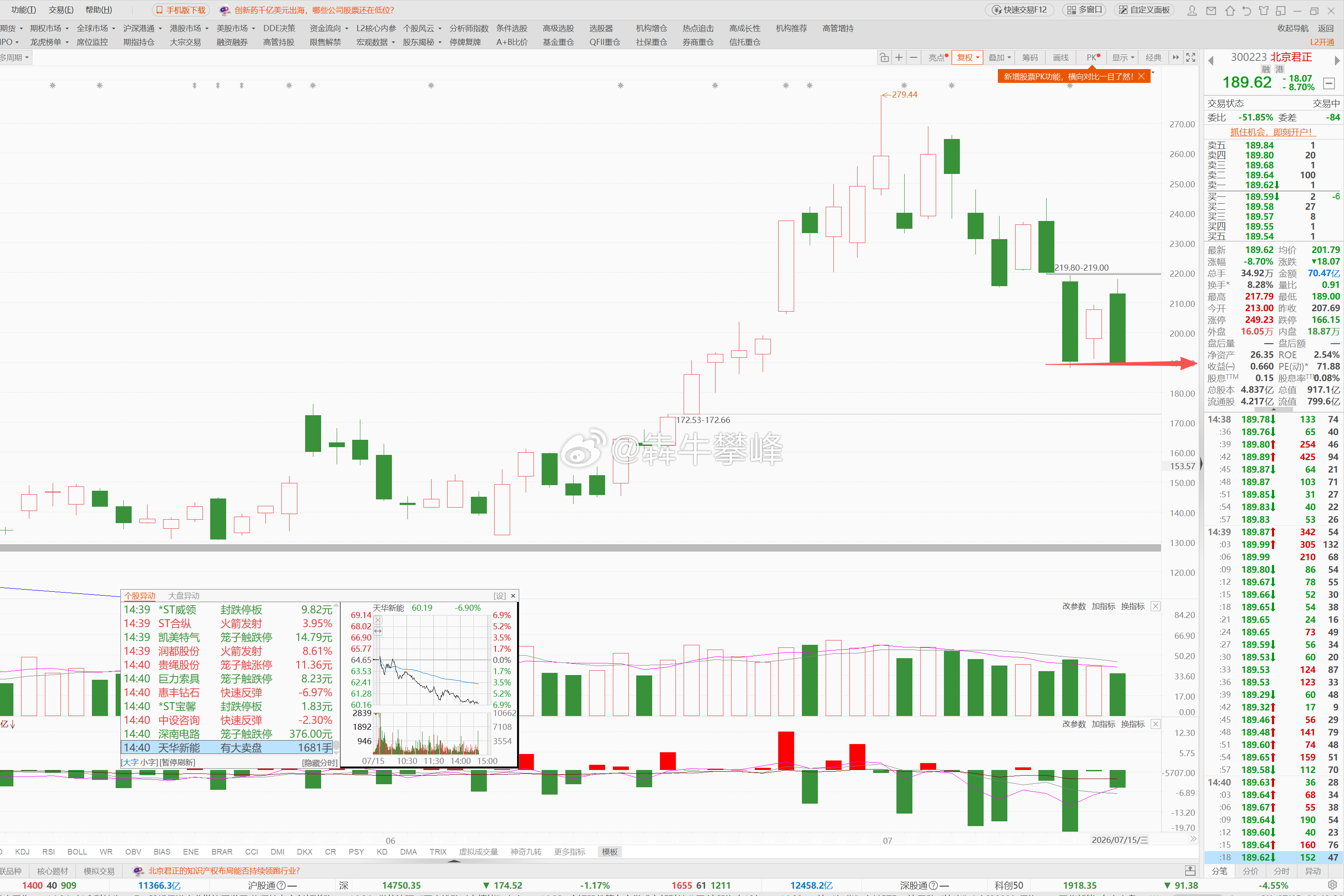Switch to 大盘异动 tab

[x=183, y=596]
